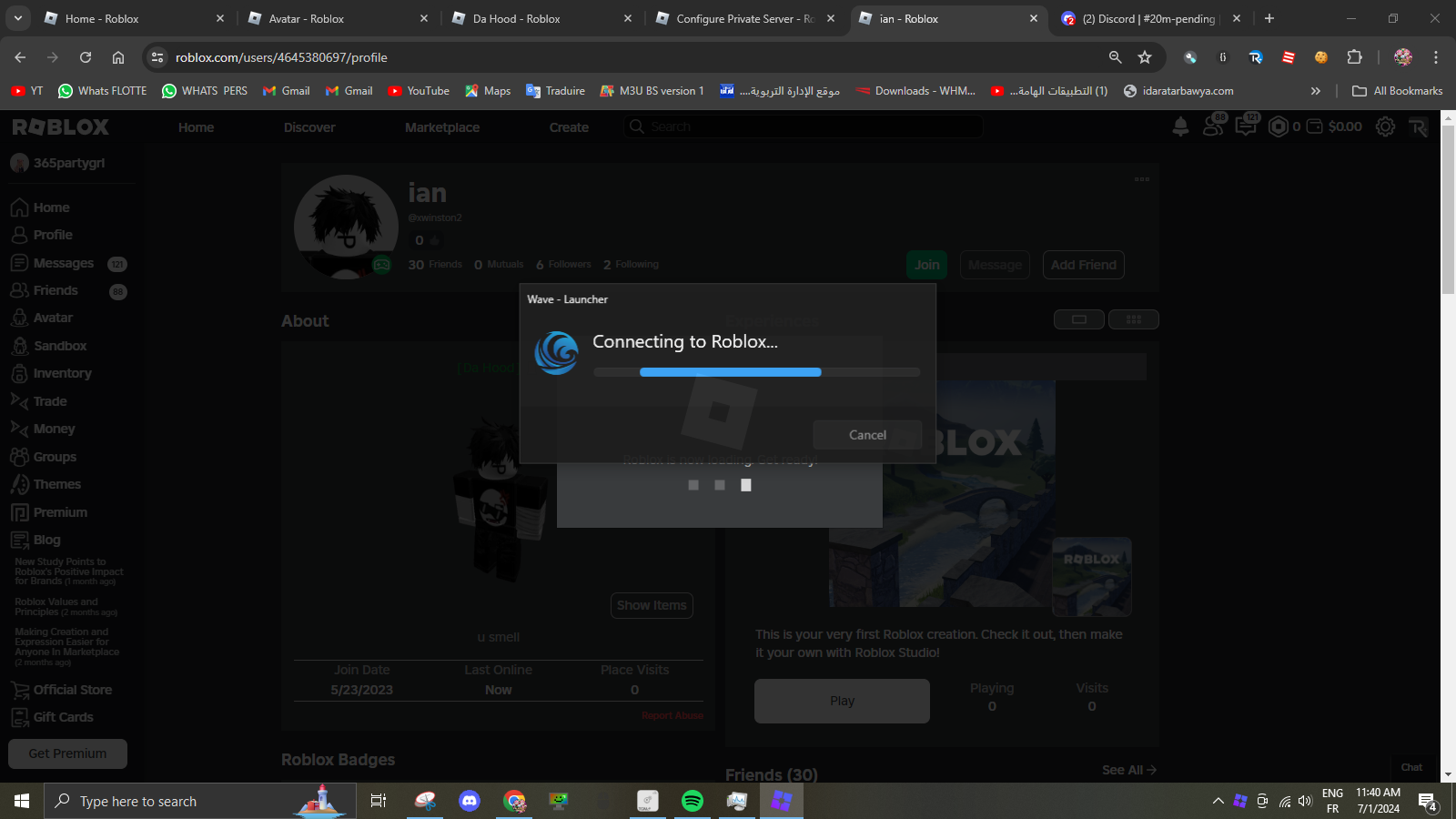Open the Windows Start menu
Viewport: 1456px width, 819px height.
pyautogui.click(x=22, y=801)
